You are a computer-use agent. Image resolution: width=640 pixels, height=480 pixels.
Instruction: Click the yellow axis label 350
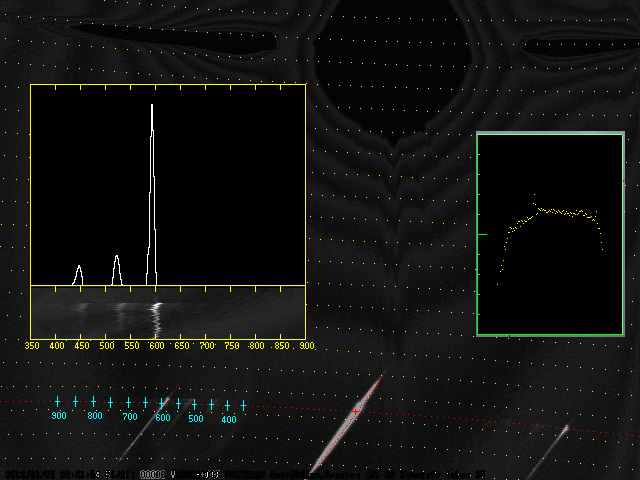[32, 346]
